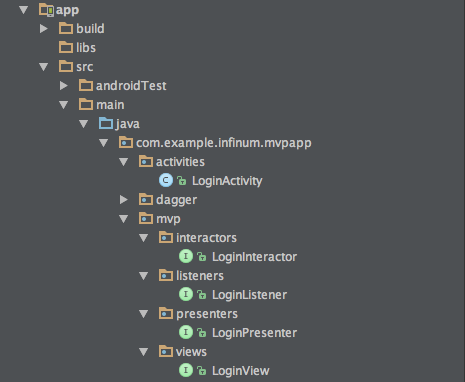Select the app module label
Viewport: 465px width, 382px height.
[x=67, y=10]
